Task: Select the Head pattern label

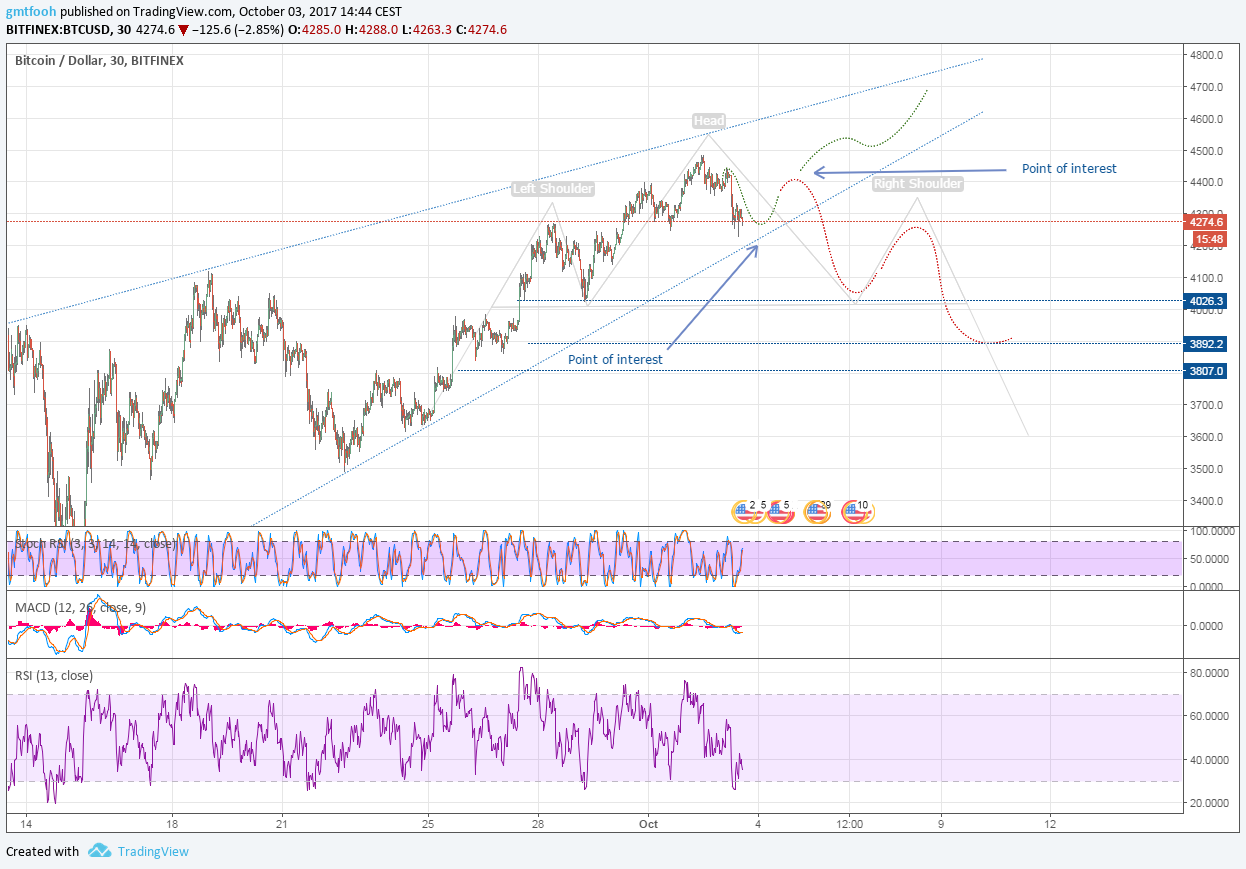Action: [x=708, y=121]
